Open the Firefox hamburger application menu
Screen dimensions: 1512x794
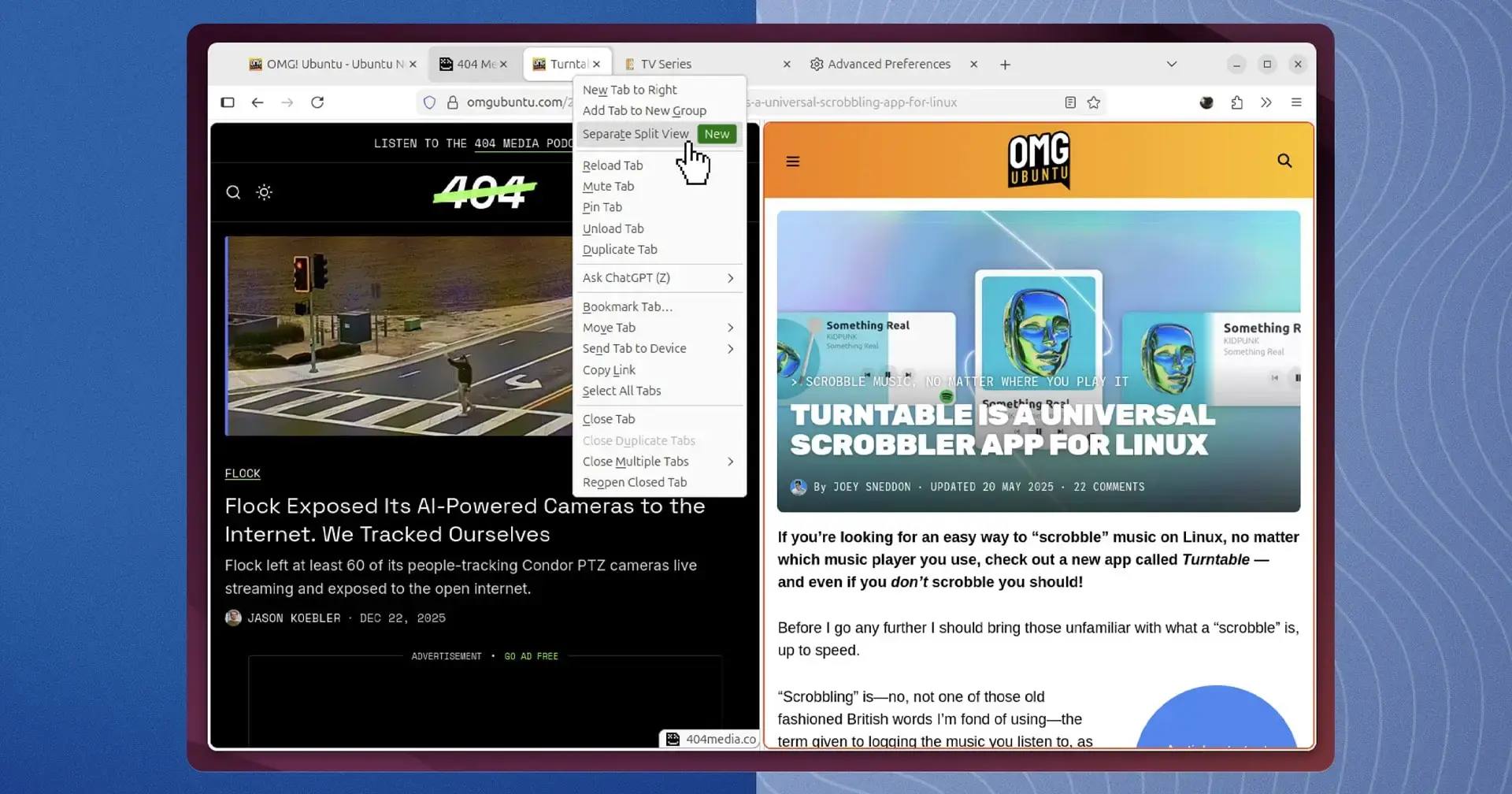(1296, 102)
